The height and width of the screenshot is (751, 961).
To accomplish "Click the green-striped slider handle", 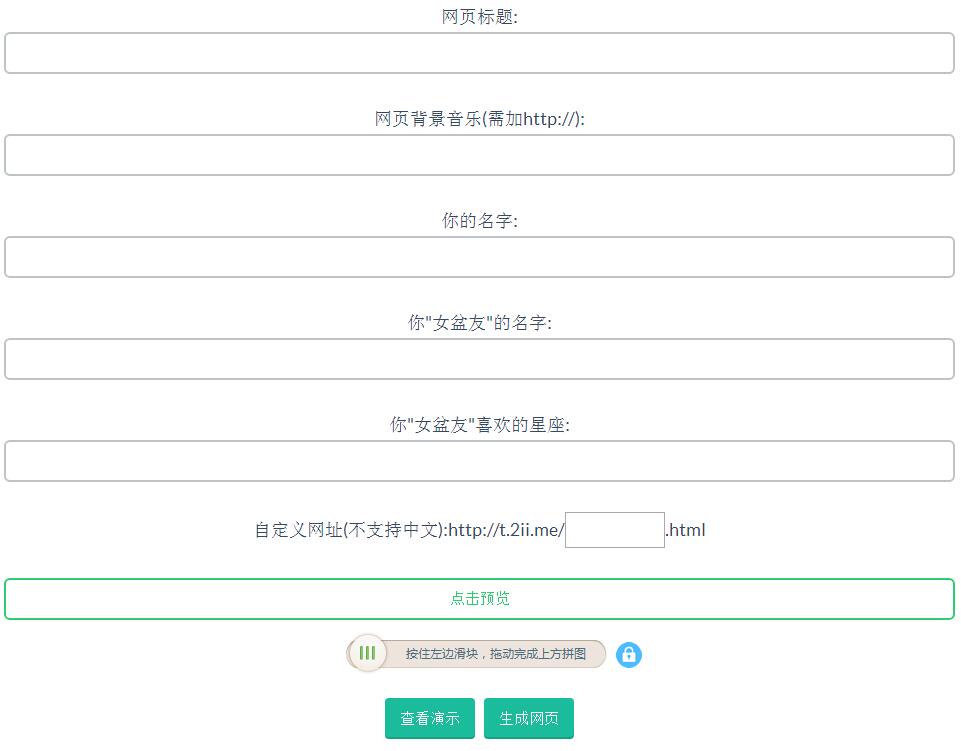I will click(x=367, y=654).
